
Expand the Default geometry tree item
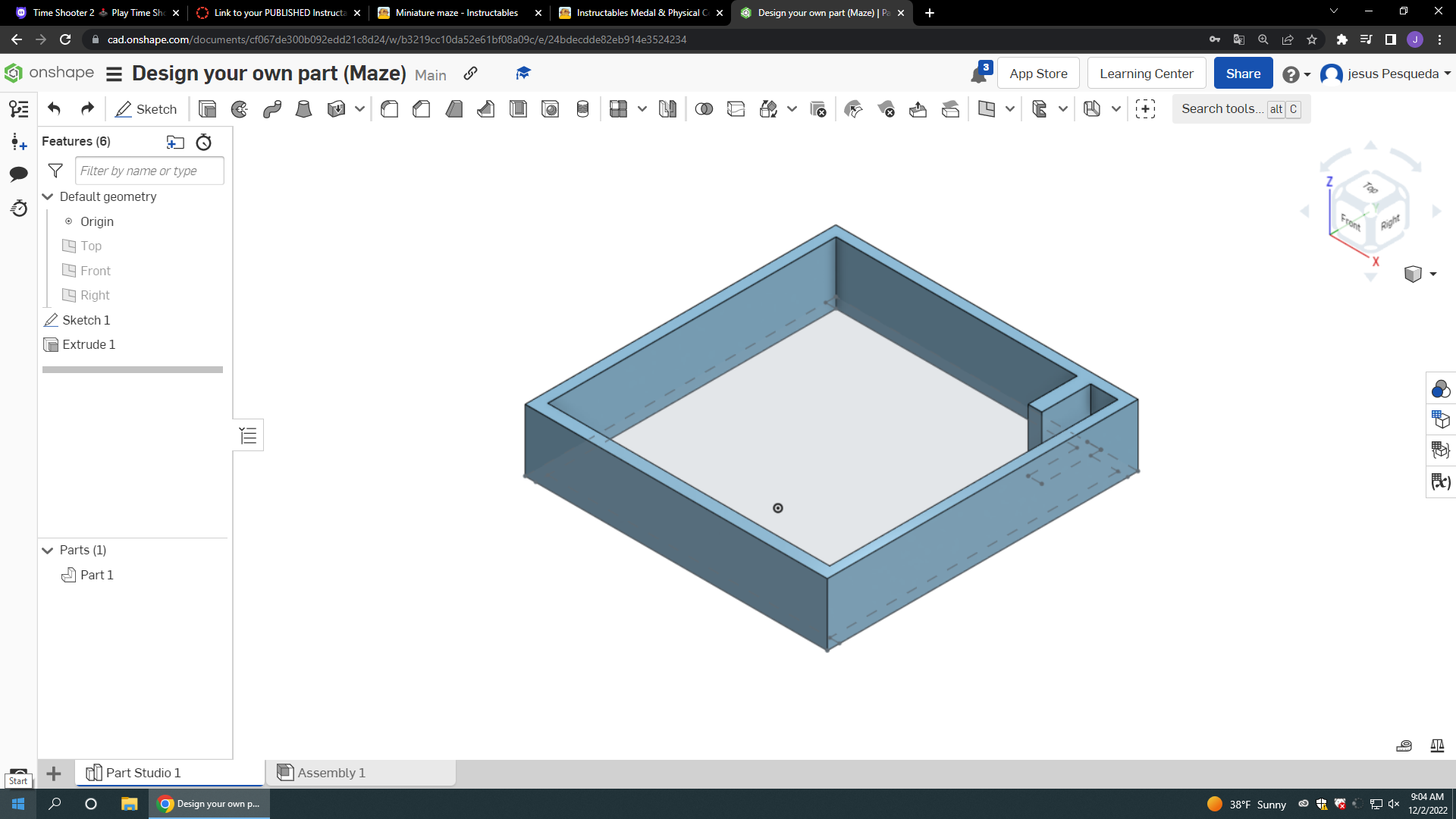tap(47, 196)
